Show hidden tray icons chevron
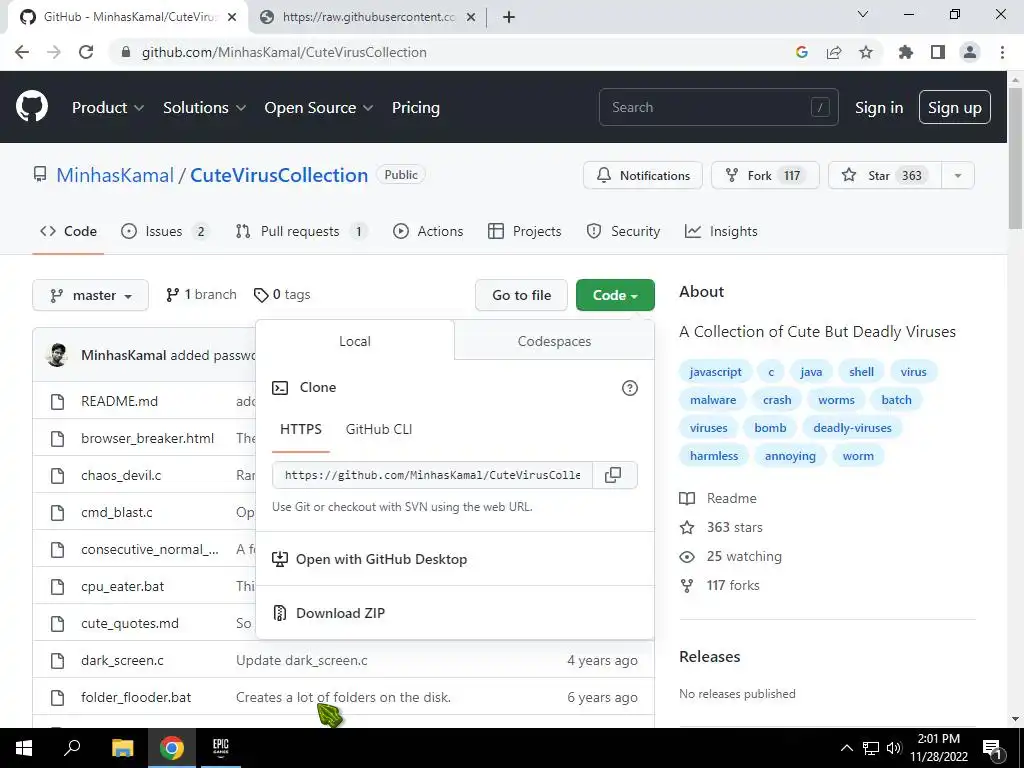 846,748
